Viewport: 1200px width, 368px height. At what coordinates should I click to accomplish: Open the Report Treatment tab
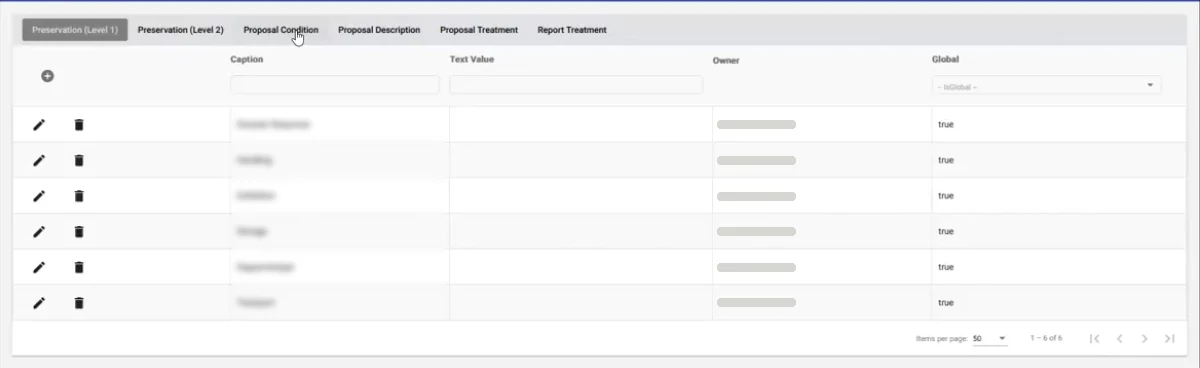pos(572,30)
